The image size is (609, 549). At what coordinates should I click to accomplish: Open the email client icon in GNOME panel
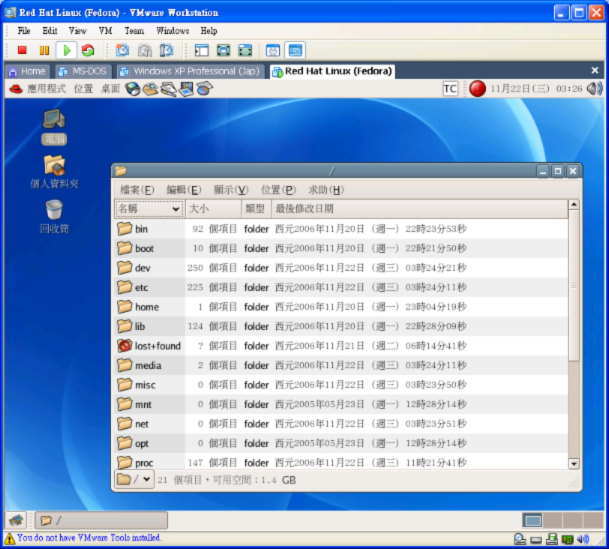coord(150,89)
